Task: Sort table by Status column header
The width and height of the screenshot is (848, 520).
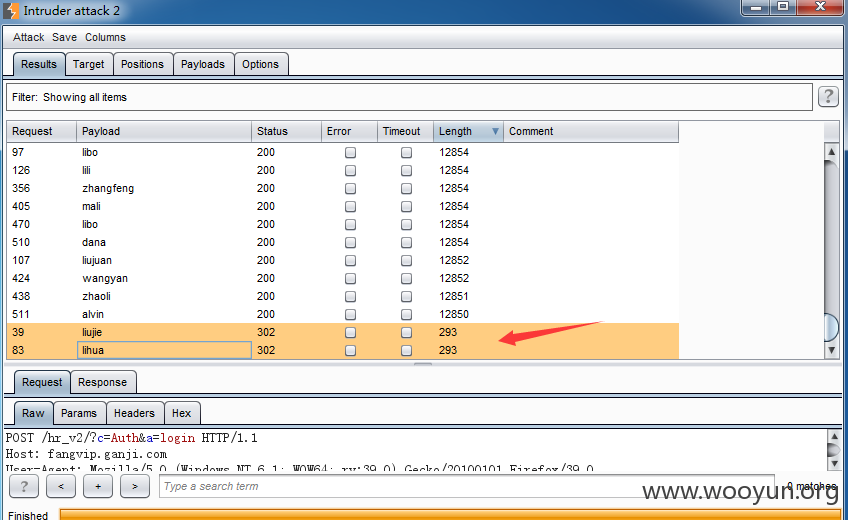Action: coord(286,131)
